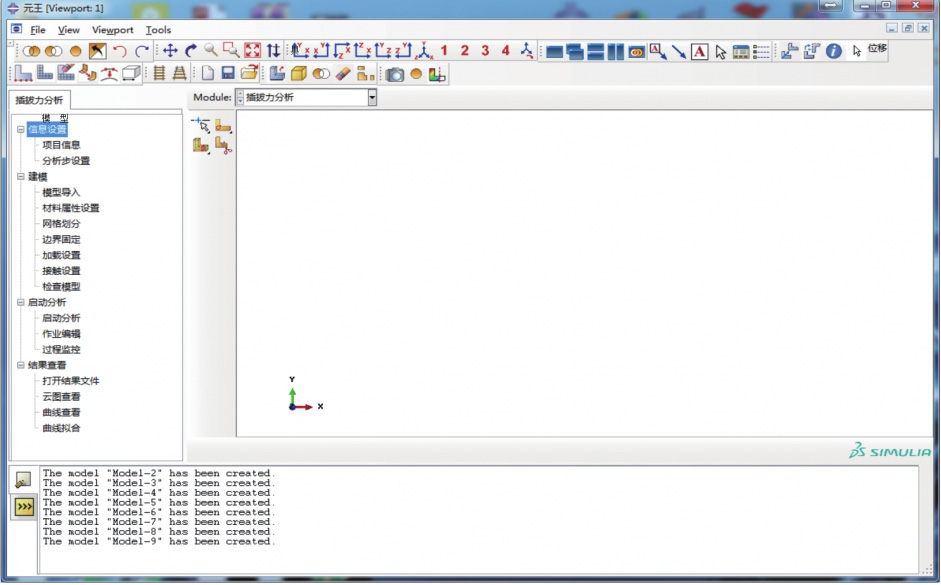Click the blue Query Information icon
This screenshot has height=585, width=941.
point(834,51)
